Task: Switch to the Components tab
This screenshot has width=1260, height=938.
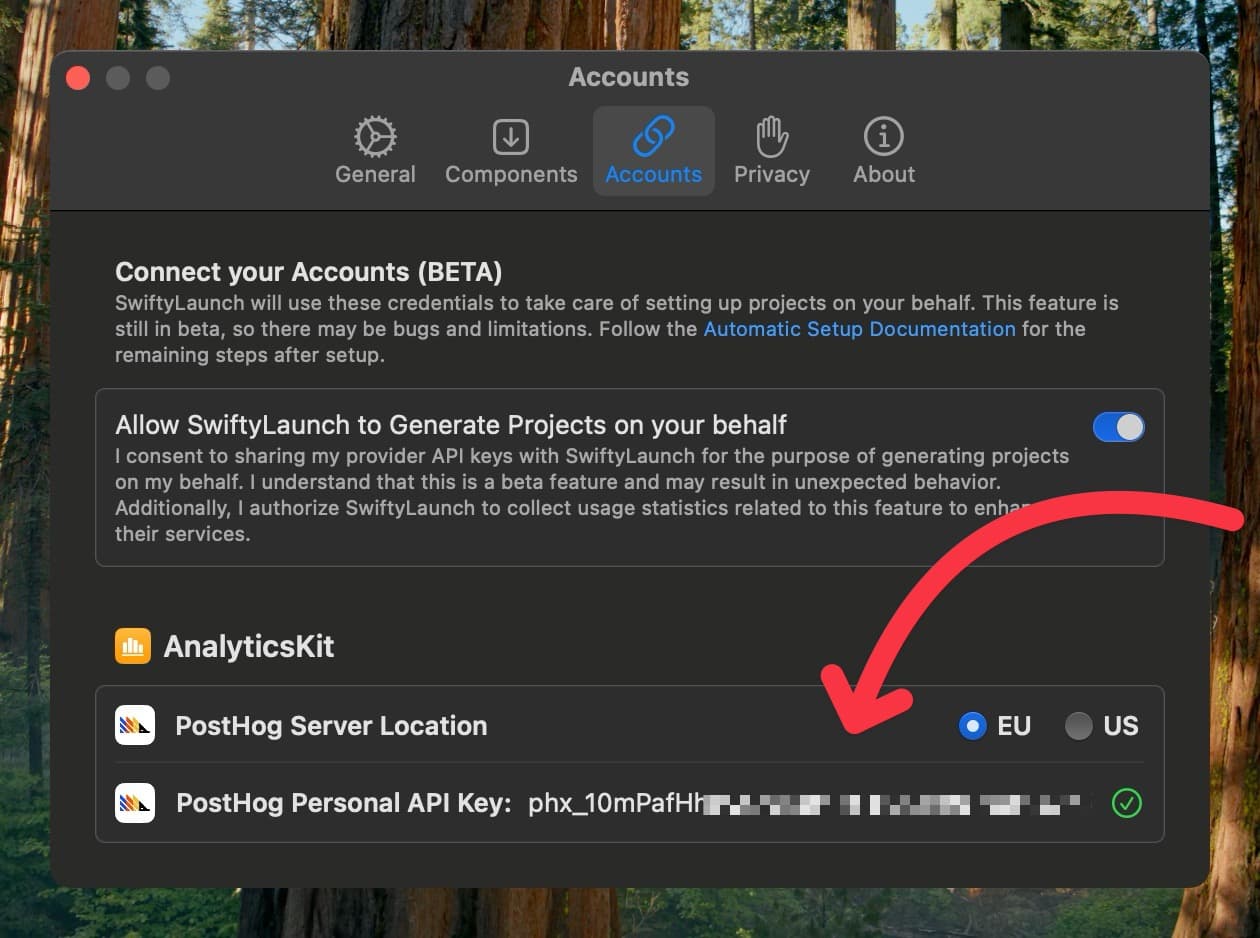Action: click(511, 151)
